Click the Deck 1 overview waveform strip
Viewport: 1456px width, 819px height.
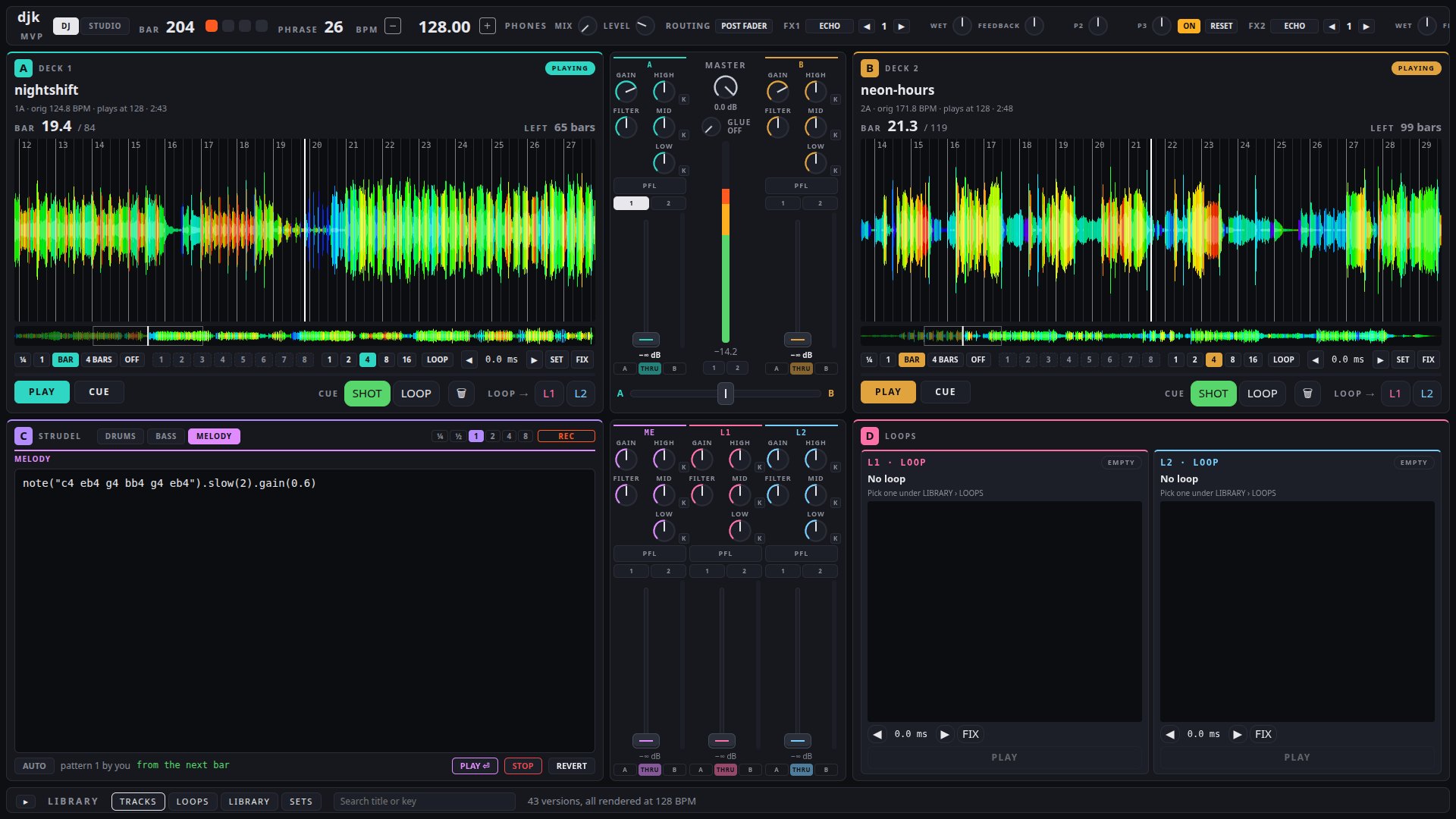tap(304, 335)
